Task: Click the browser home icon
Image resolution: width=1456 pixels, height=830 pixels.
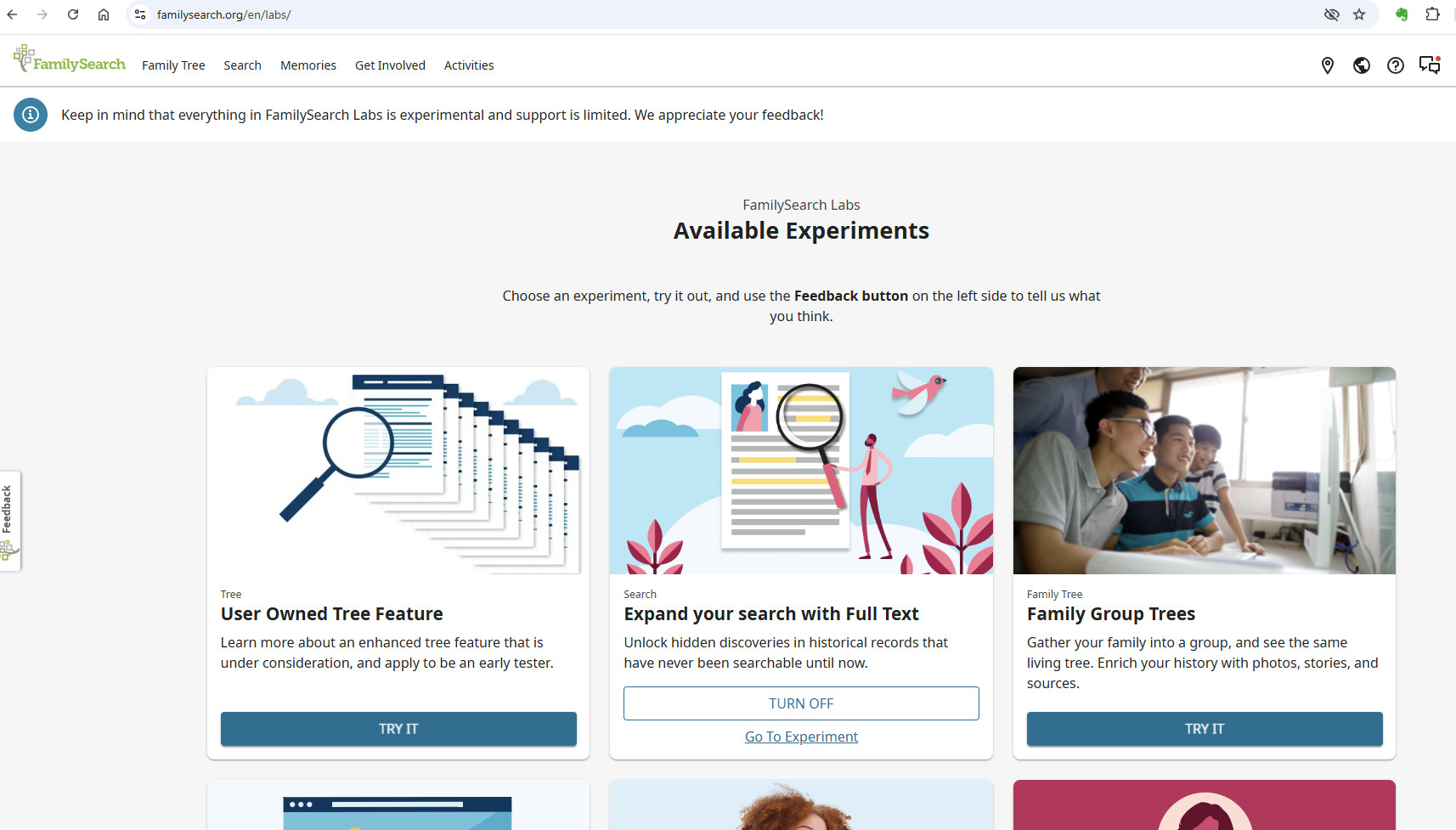Action: point(104,14)
